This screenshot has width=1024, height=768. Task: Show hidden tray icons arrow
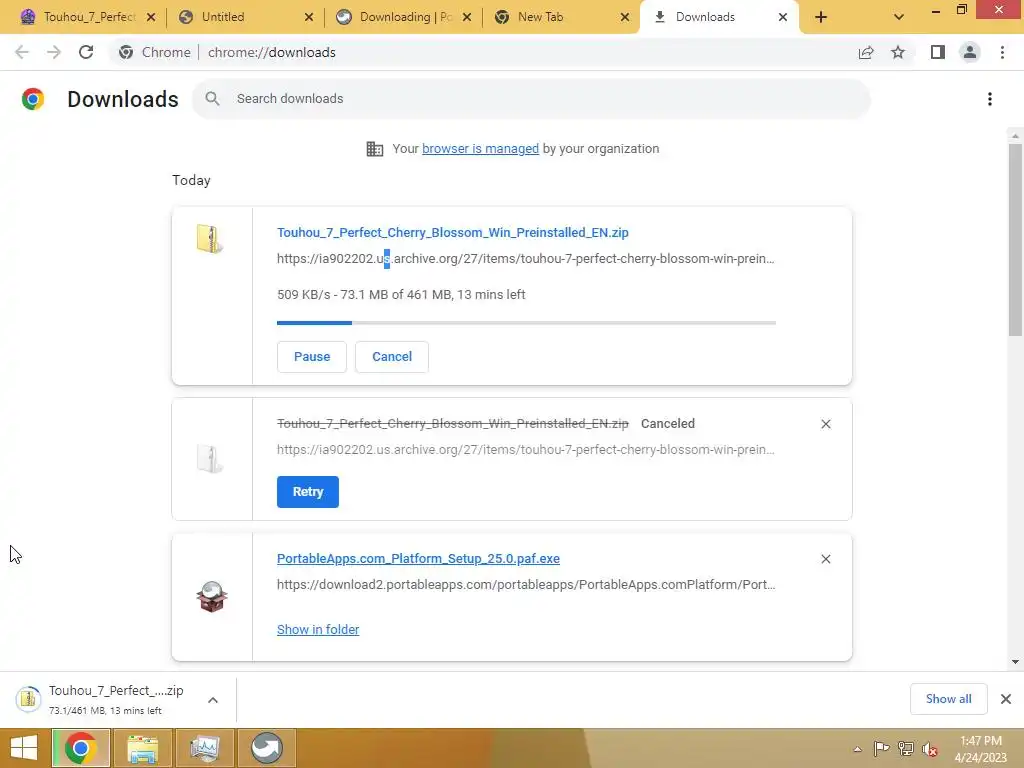(857, 749)
